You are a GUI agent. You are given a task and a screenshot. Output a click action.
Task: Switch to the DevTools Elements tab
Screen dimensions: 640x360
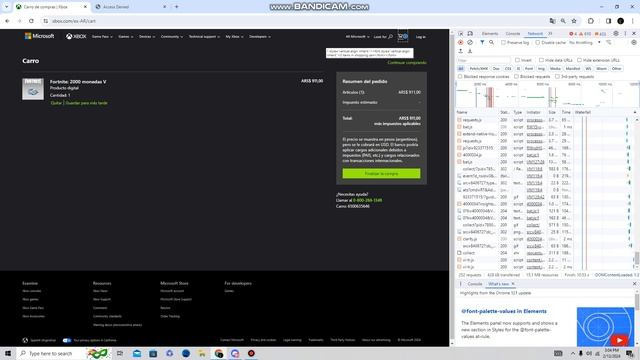click(x=490, y=33)
